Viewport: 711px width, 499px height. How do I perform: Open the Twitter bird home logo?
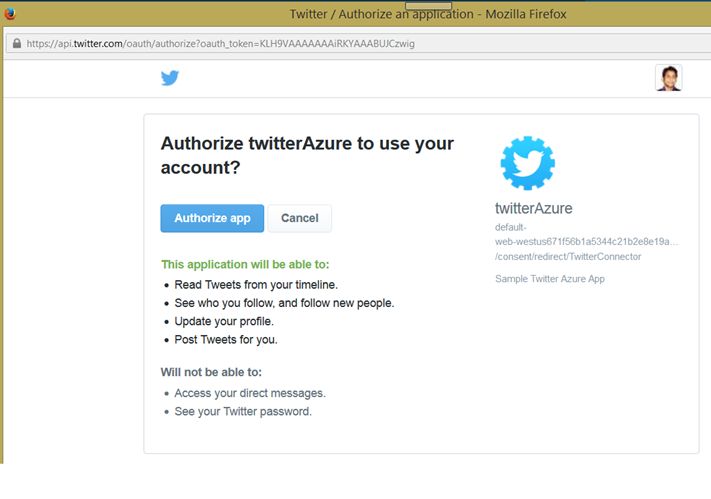(170, 78)
